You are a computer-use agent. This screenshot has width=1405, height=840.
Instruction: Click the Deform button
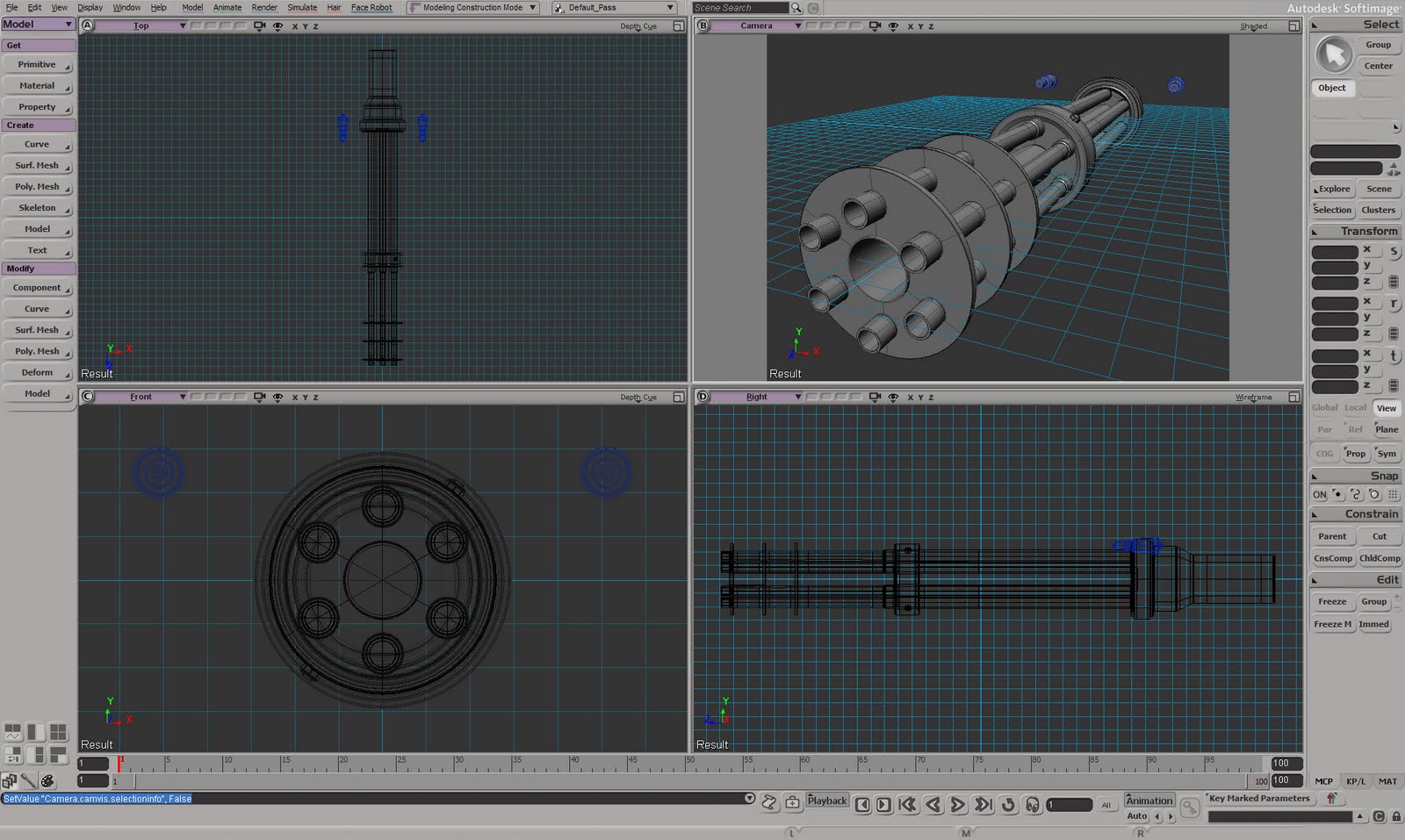[38, 373]
